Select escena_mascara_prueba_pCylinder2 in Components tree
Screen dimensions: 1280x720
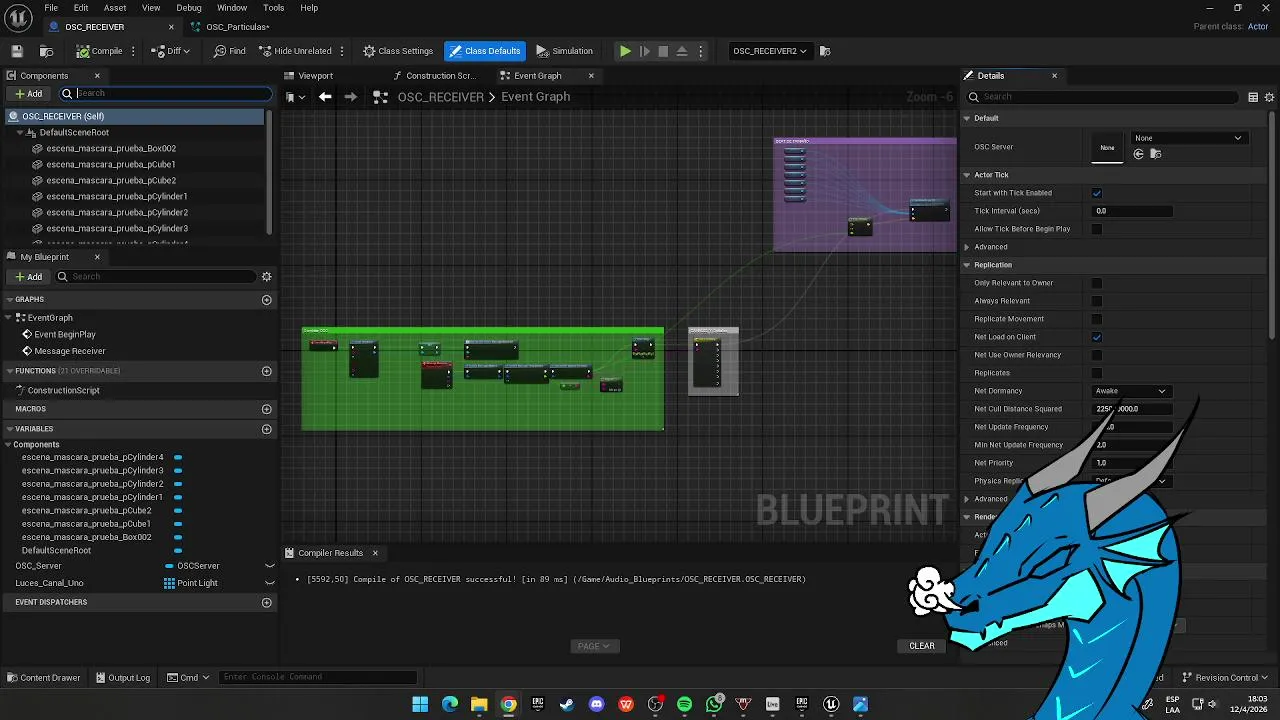tap(116, 212)
